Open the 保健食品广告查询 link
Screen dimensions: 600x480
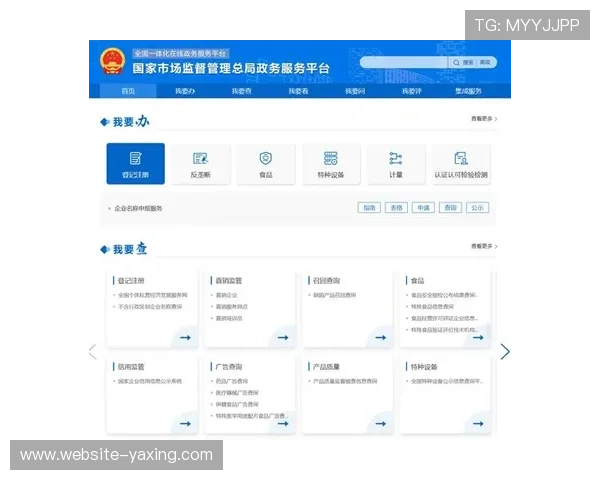[x=237, y=404]
